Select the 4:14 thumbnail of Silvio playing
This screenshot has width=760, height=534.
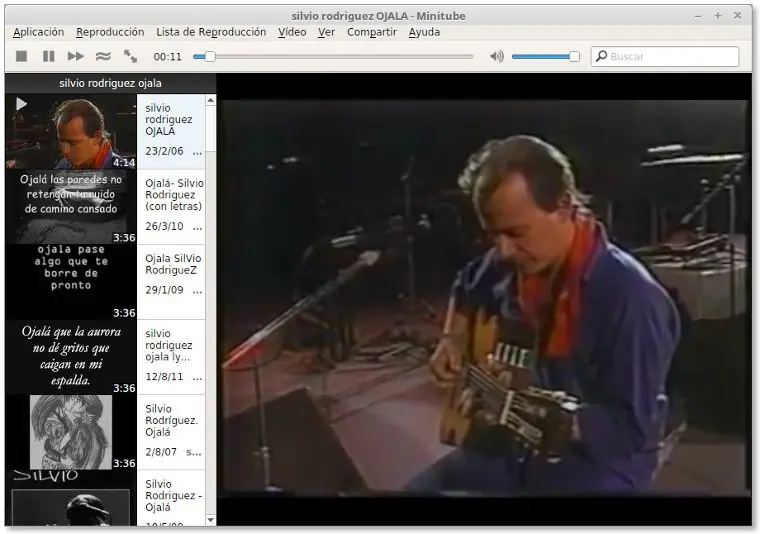point(71,131)
